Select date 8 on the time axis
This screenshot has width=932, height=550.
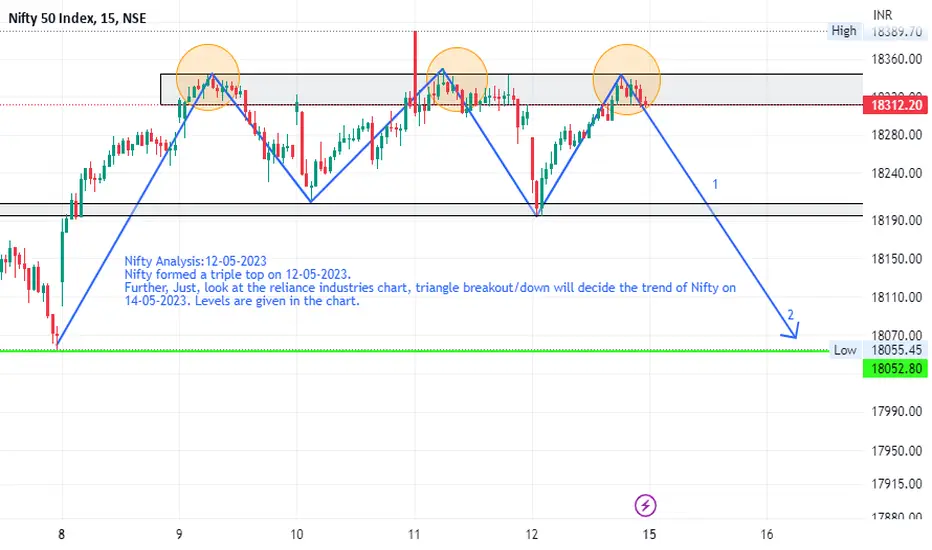62,534
